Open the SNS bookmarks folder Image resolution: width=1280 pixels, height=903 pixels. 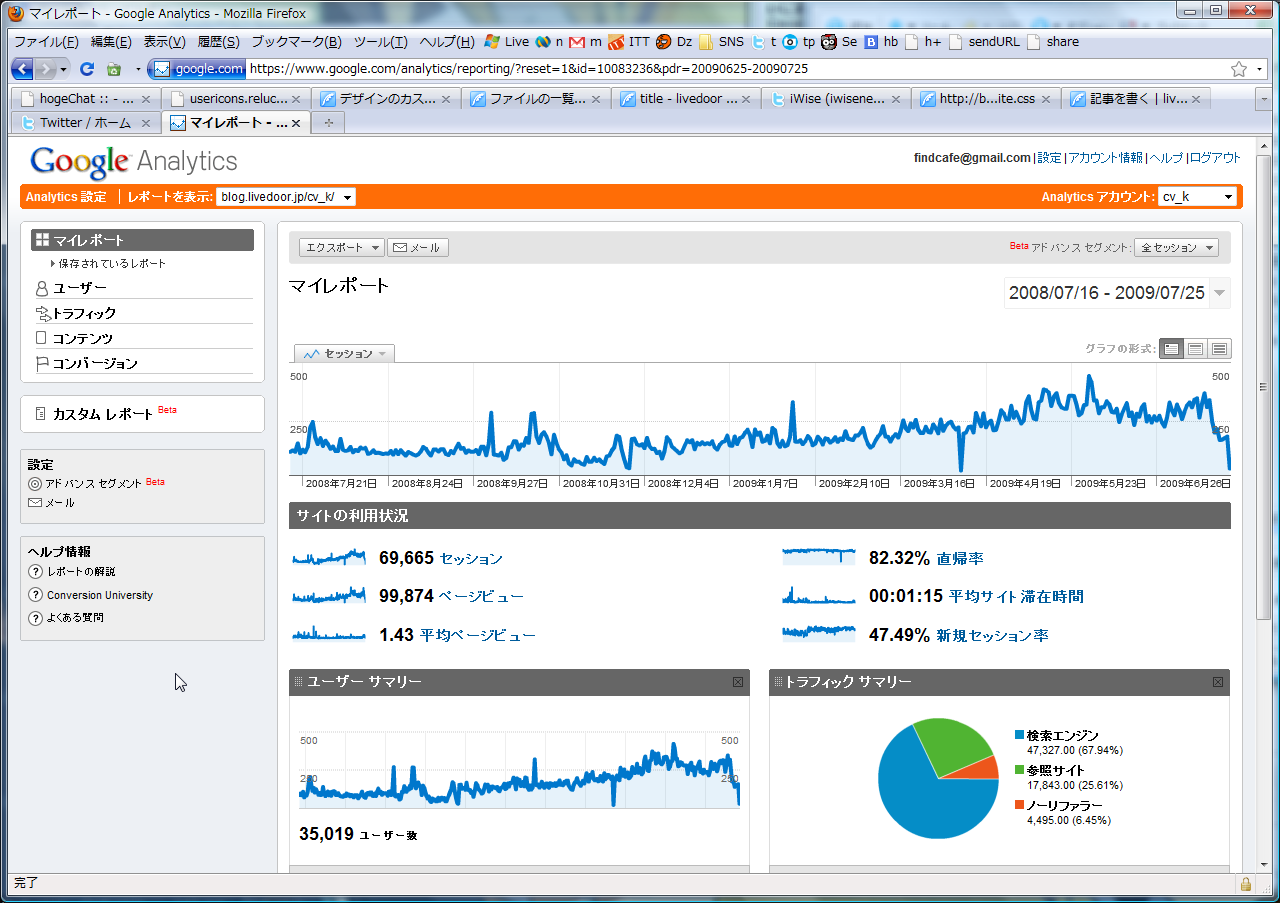point(721,42)
